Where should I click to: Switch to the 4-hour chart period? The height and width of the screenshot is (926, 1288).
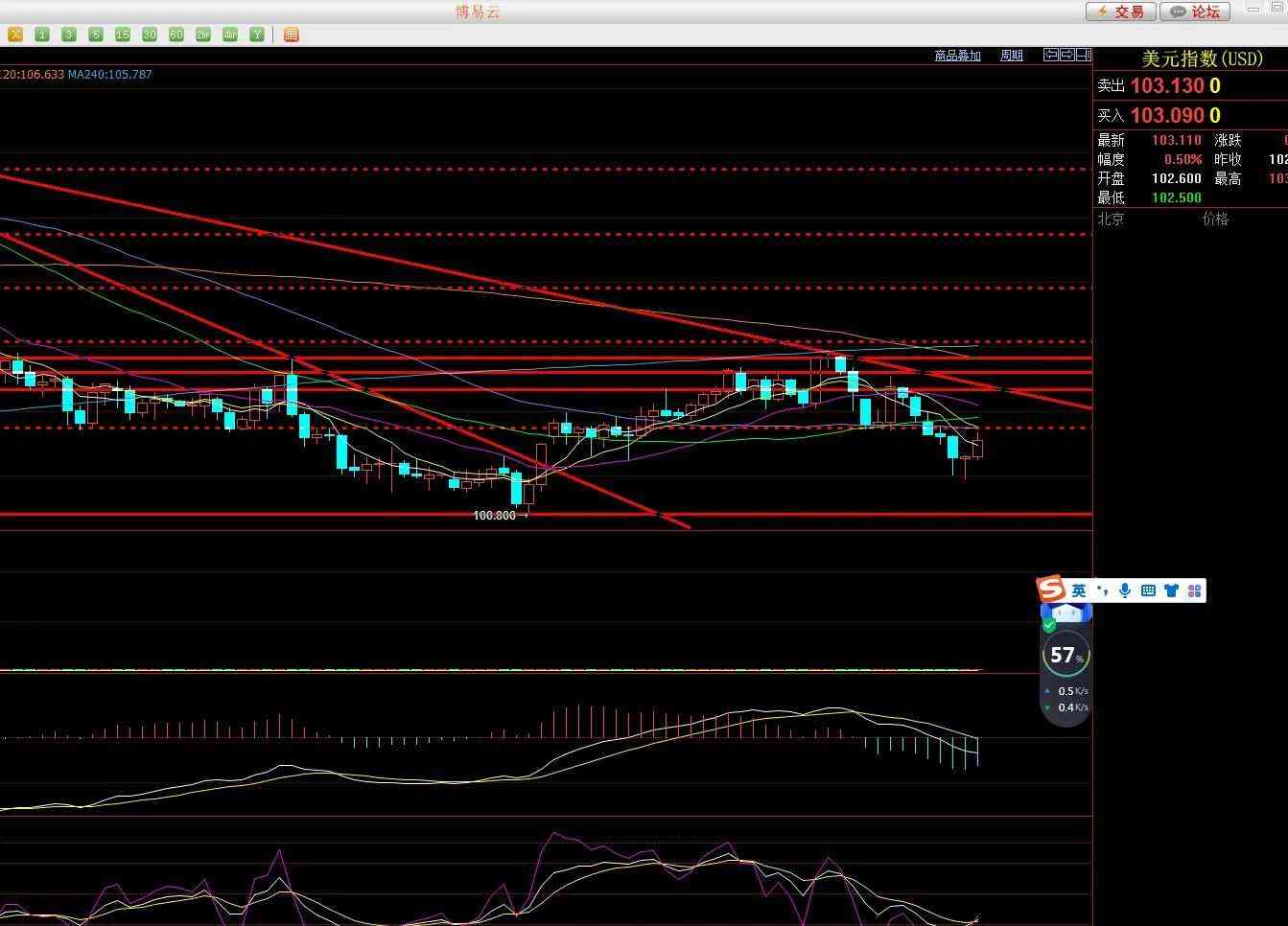click(230, 35)
